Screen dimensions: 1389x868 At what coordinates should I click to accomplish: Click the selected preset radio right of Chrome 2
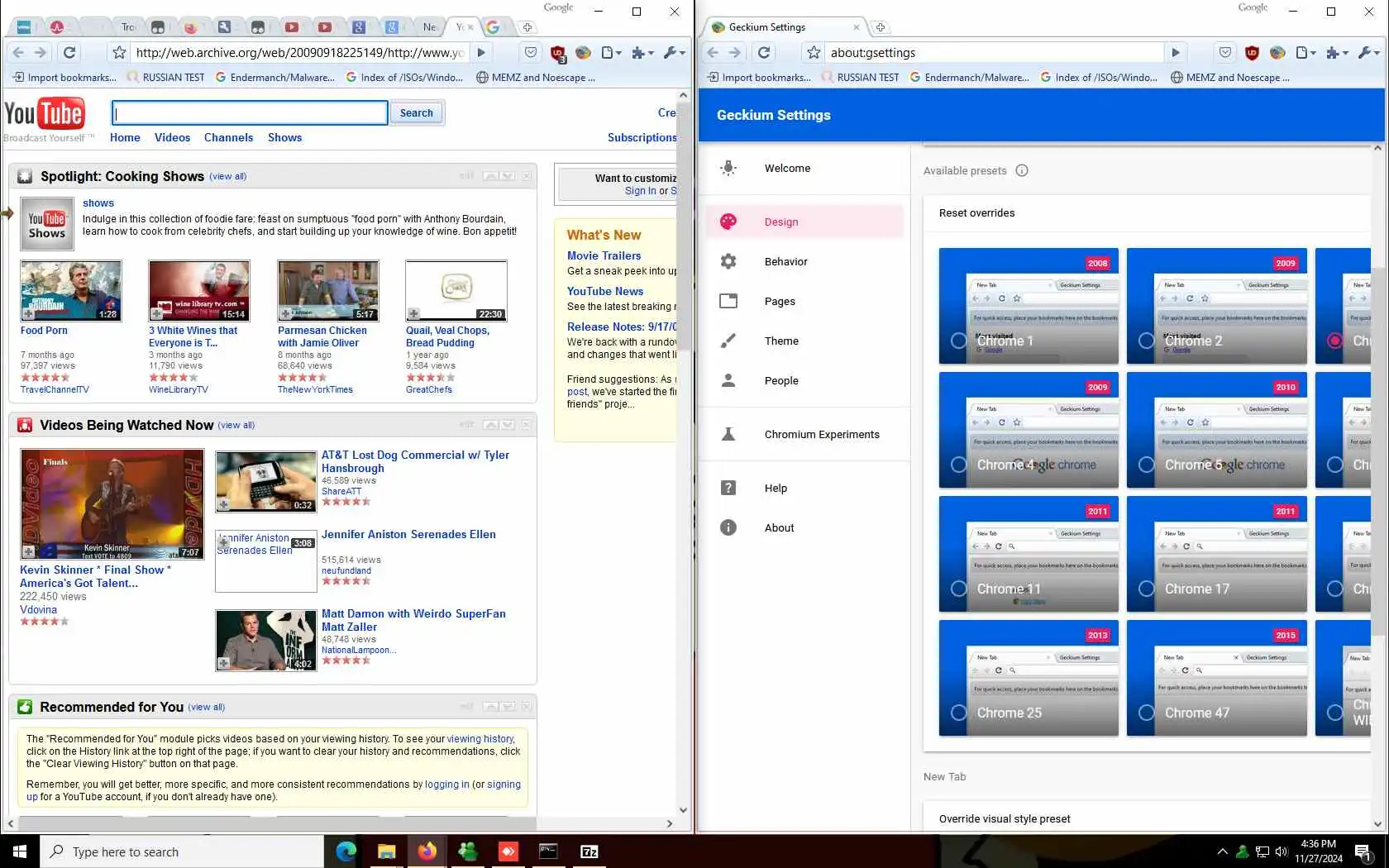coord(1334,341)
